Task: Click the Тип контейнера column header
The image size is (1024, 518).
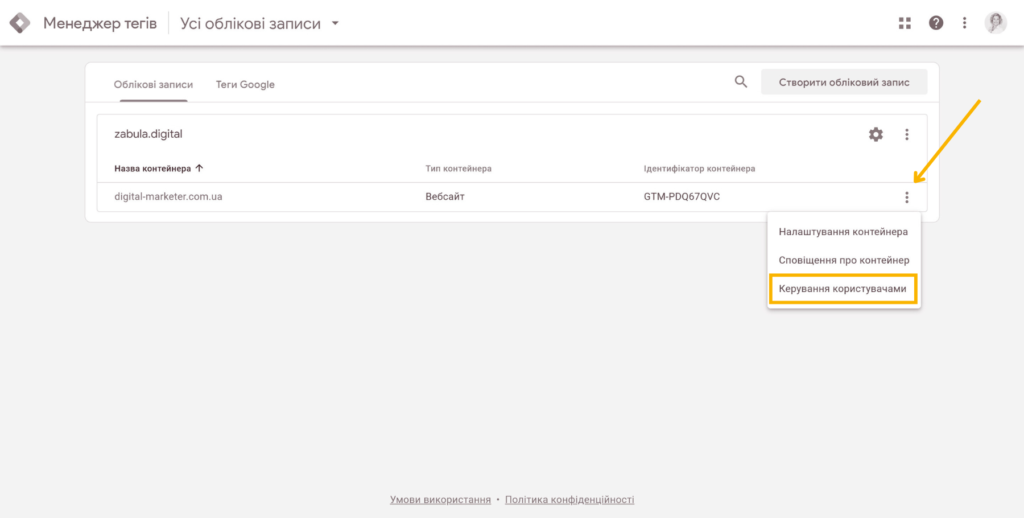Action: (458, 169)
